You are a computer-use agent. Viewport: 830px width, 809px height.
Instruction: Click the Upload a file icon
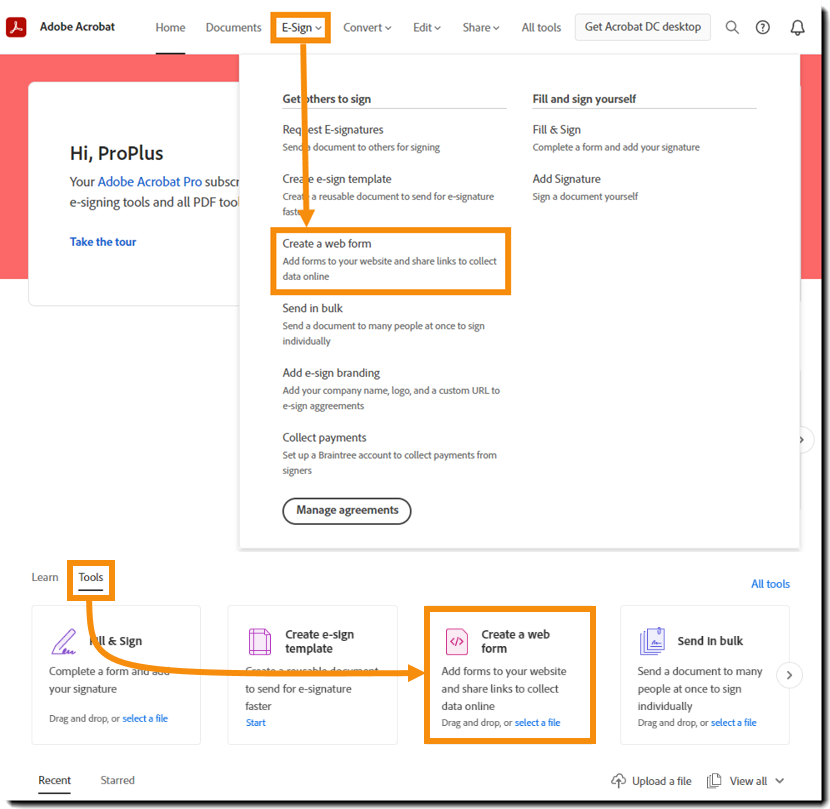(x=617, y=780)
